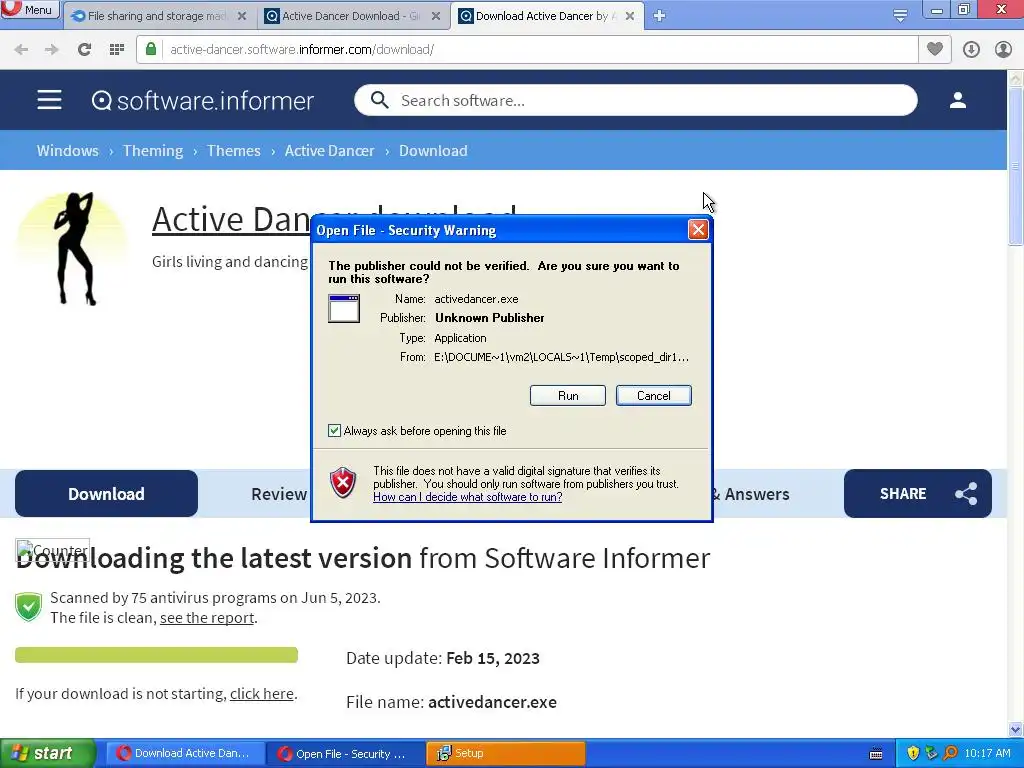Select the Download page tab
The width and height of the screenshot is (1024, 768).
click(106, 494)
